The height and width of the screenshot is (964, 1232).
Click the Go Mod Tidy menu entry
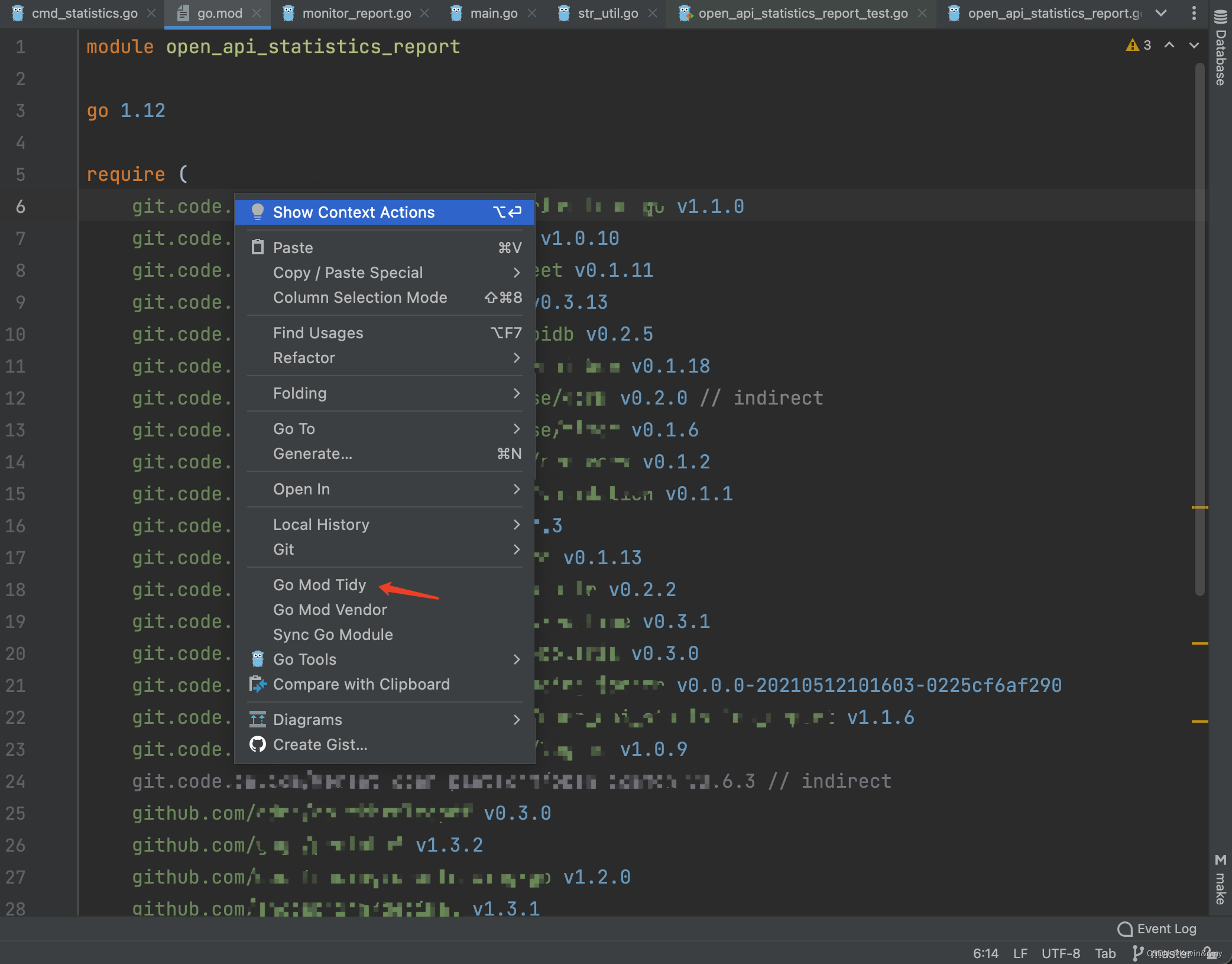tap(320, 585)
